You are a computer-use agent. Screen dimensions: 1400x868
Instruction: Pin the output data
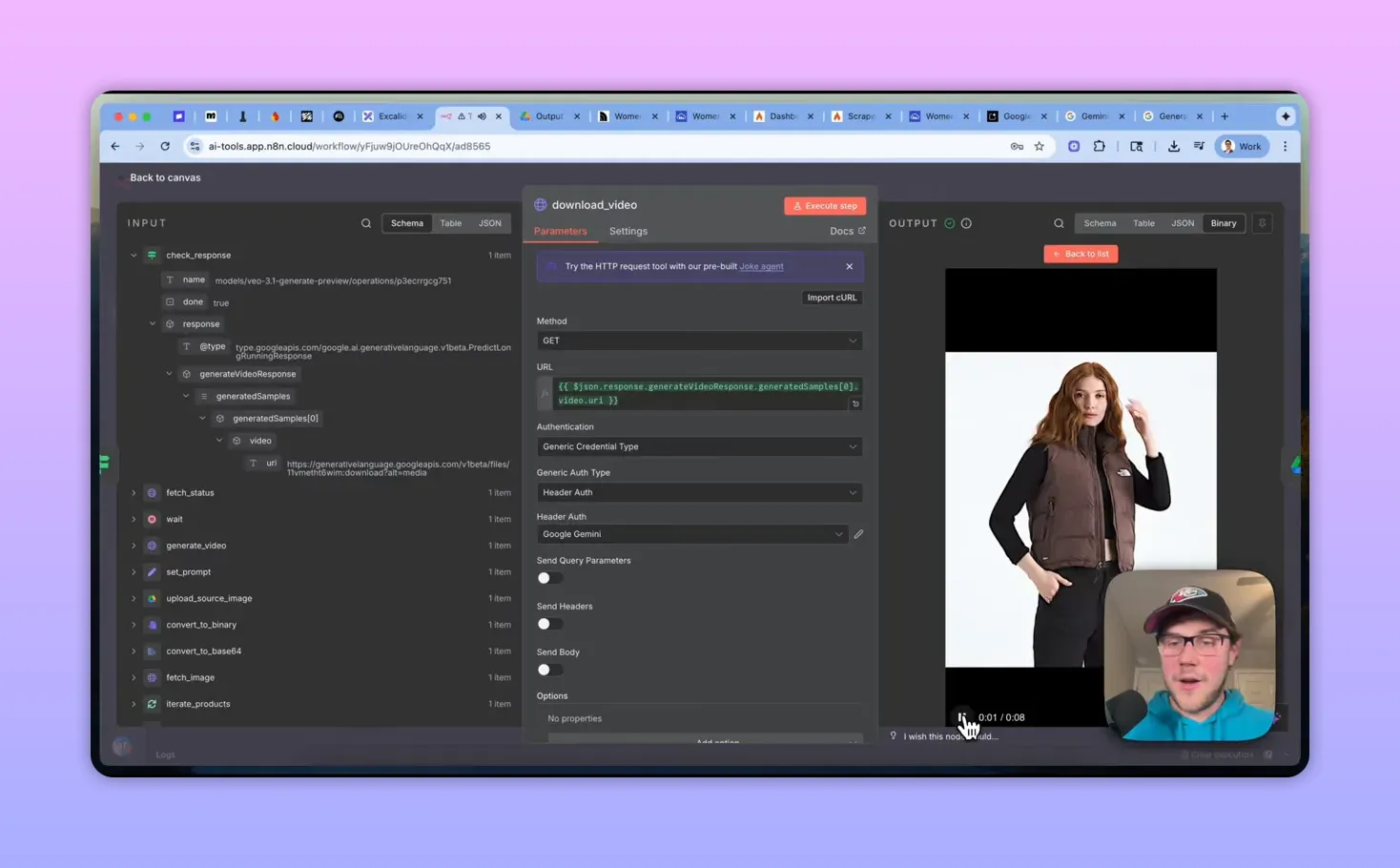1262,222
